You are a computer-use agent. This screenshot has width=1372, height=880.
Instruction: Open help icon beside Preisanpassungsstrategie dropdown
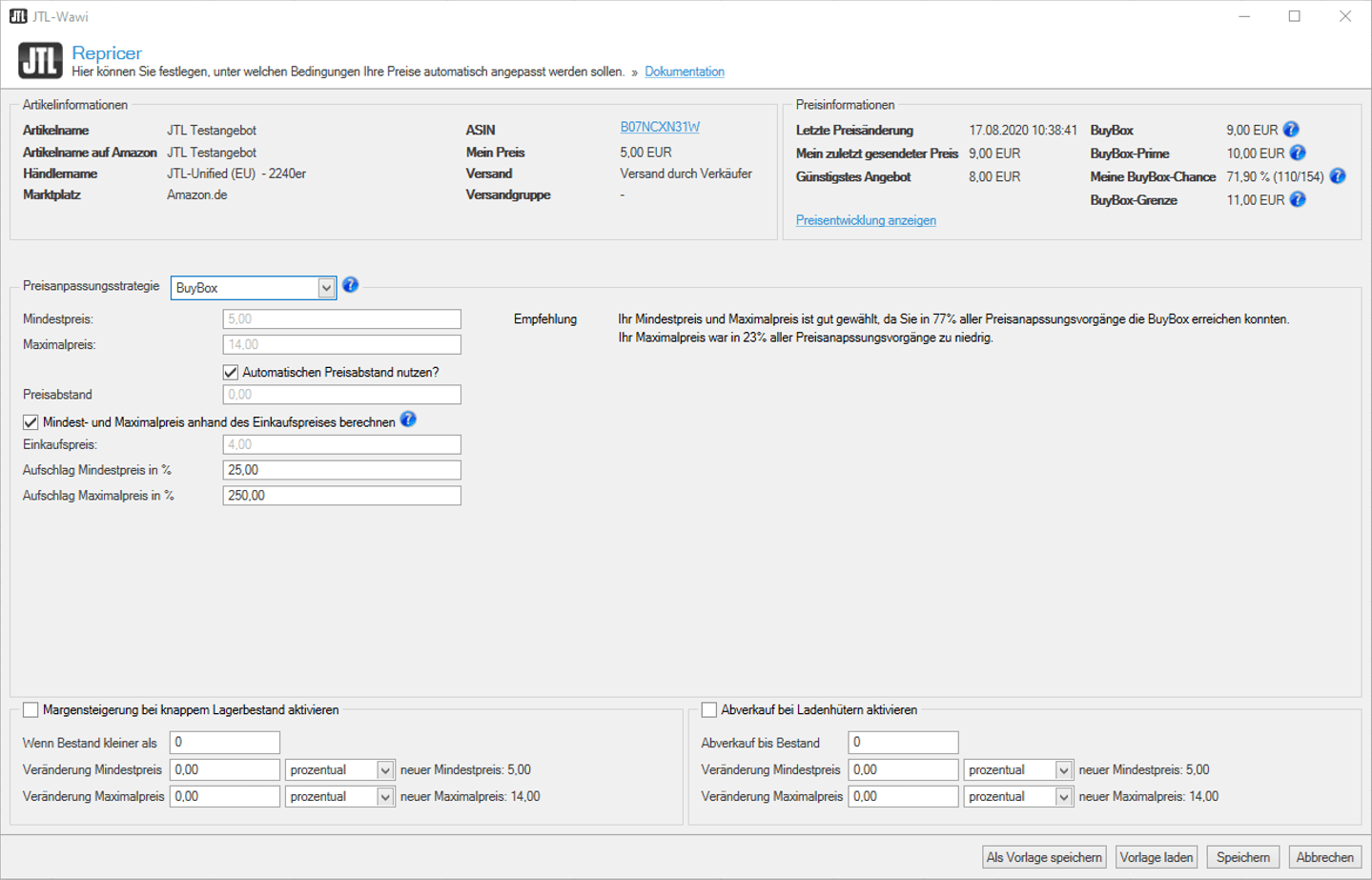tap(351, 285)
